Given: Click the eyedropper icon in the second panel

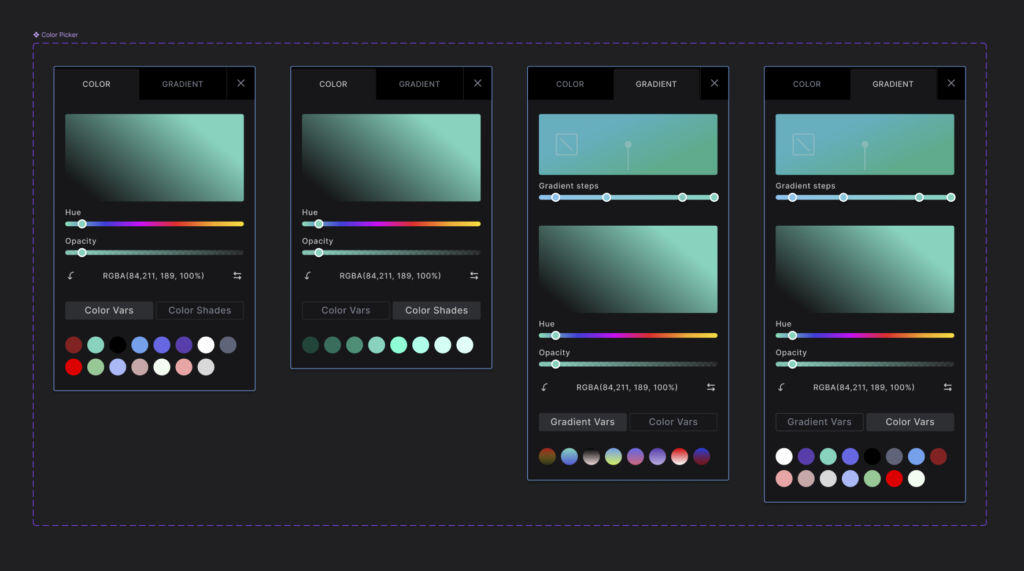Looking at the screenshot, I should [x=308, y=276].
